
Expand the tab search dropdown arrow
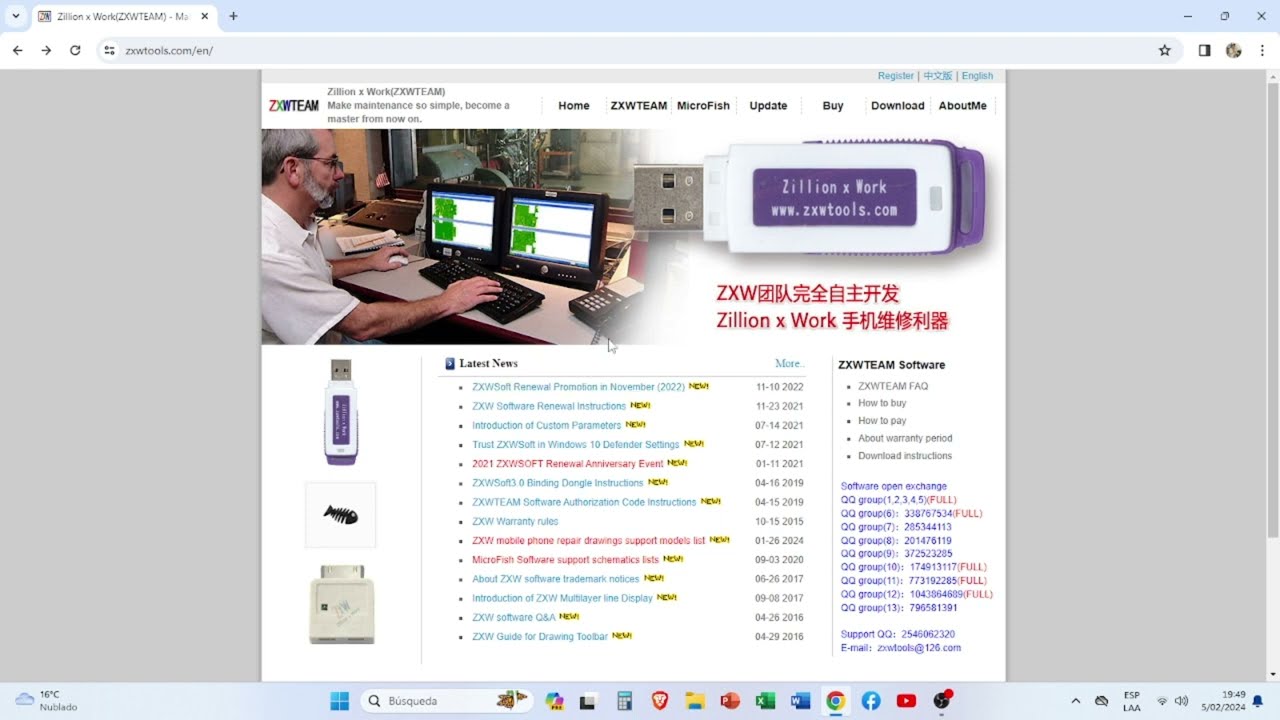[x=15, y=16]
